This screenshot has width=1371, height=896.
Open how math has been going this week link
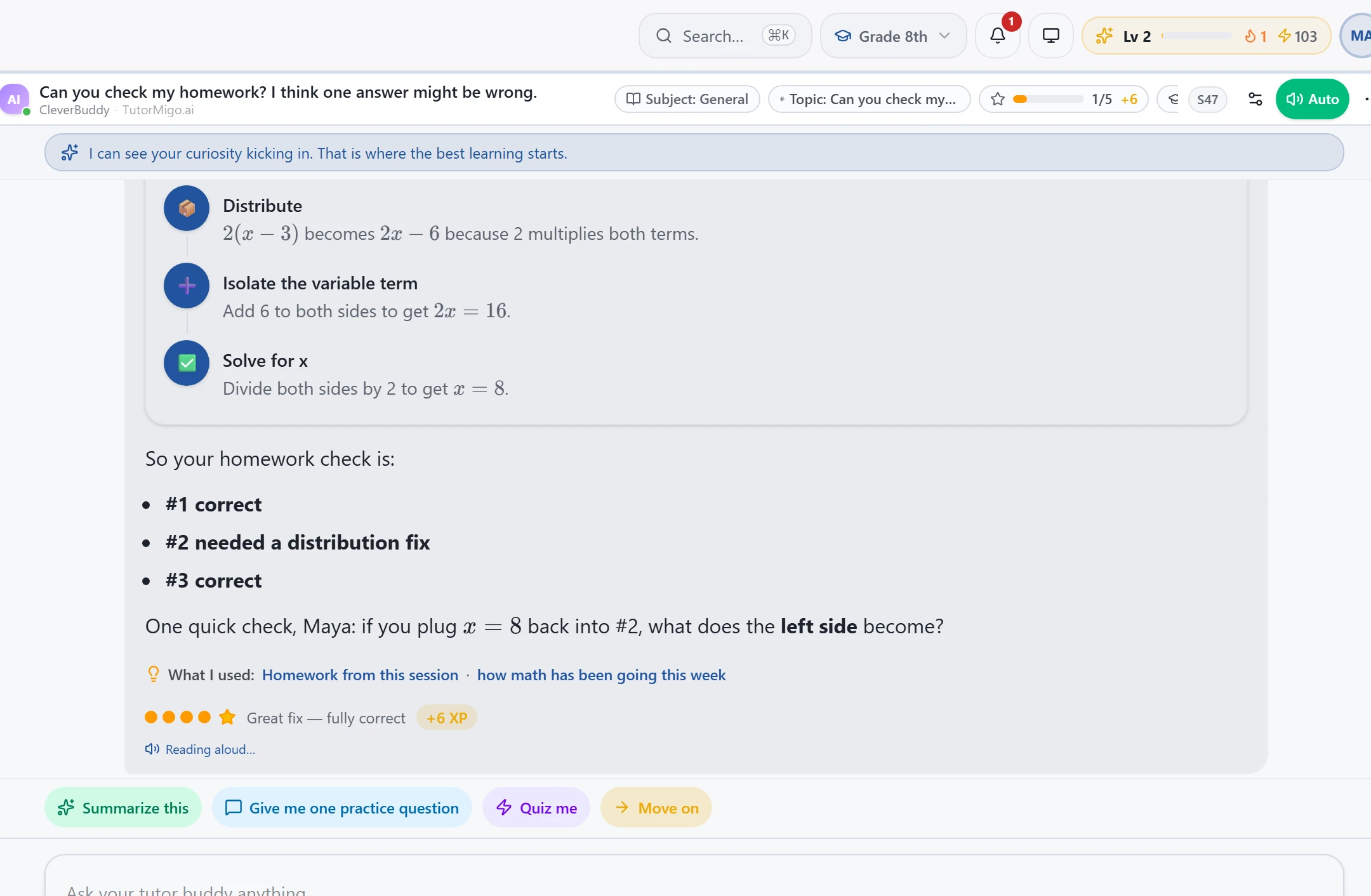pos(601,675)
